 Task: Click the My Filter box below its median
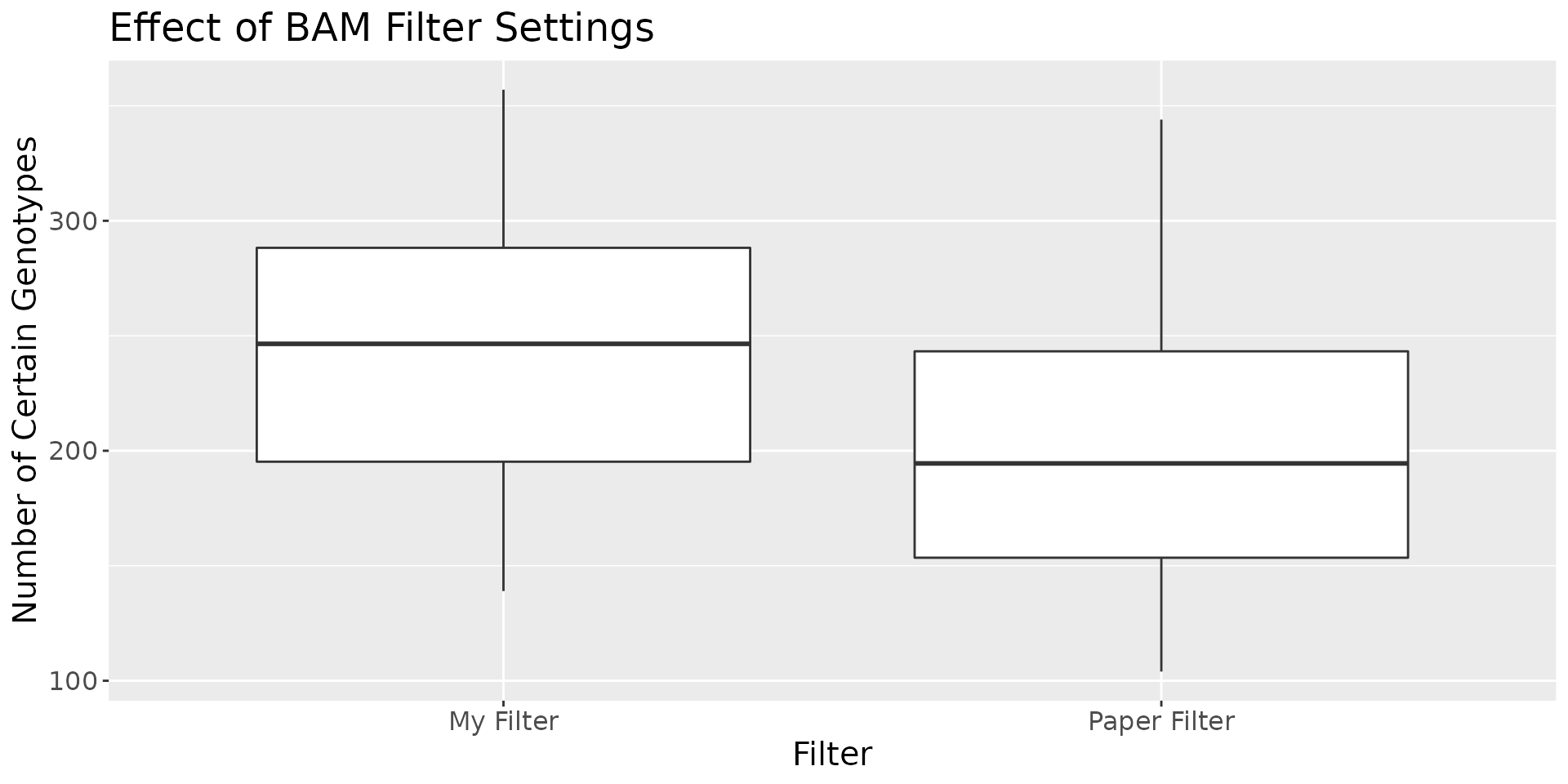click(503, 403)
